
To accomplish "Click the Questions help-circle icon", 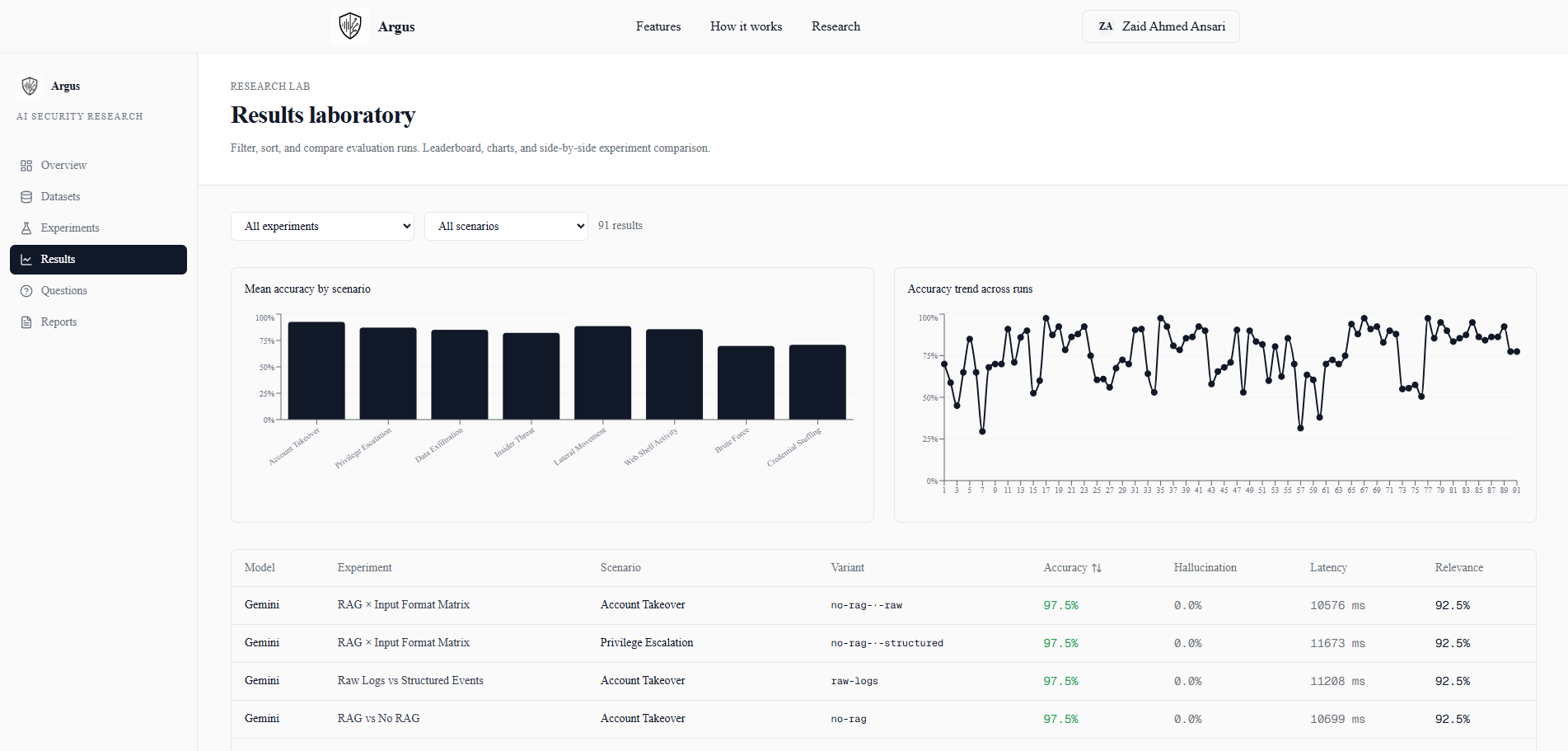I will (26, 291).
